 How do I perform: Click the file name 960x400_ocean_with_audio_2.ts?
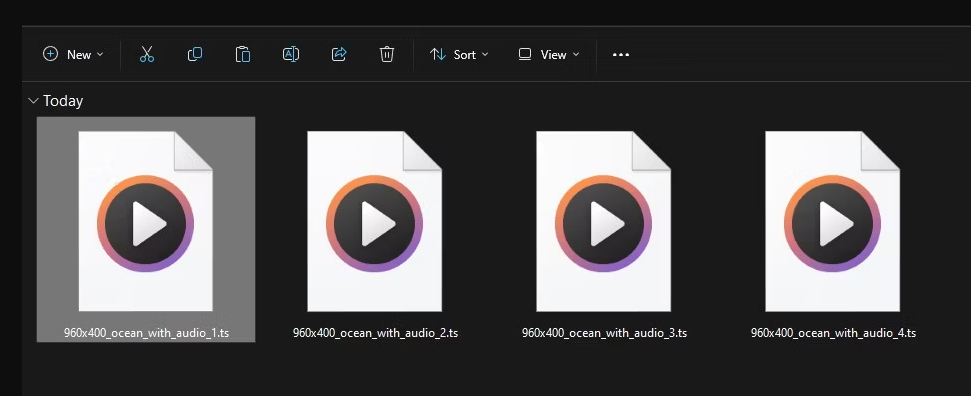click(375, 333)
